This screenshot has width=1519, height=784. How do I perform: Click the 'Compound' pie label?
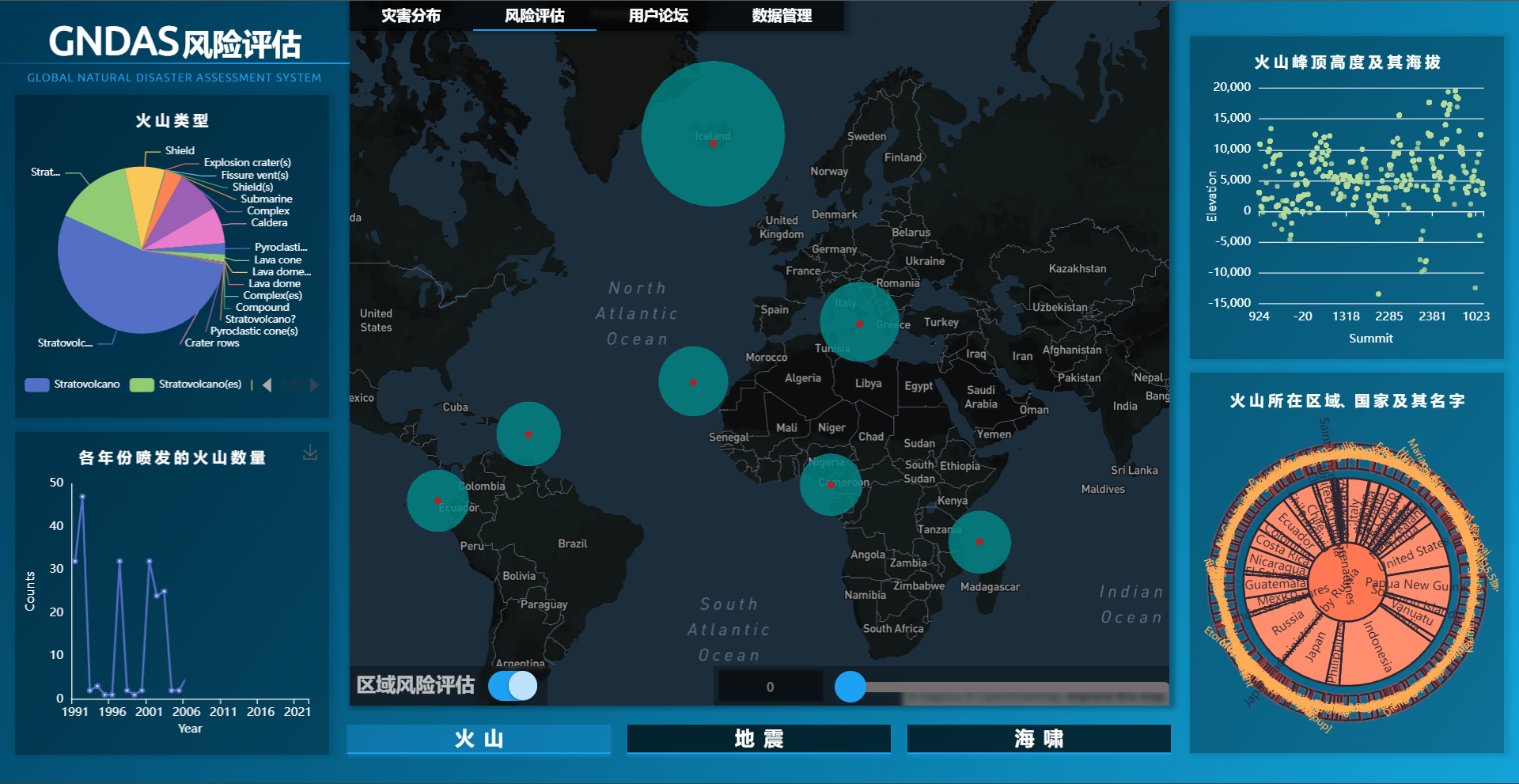[x=263, y=308]
